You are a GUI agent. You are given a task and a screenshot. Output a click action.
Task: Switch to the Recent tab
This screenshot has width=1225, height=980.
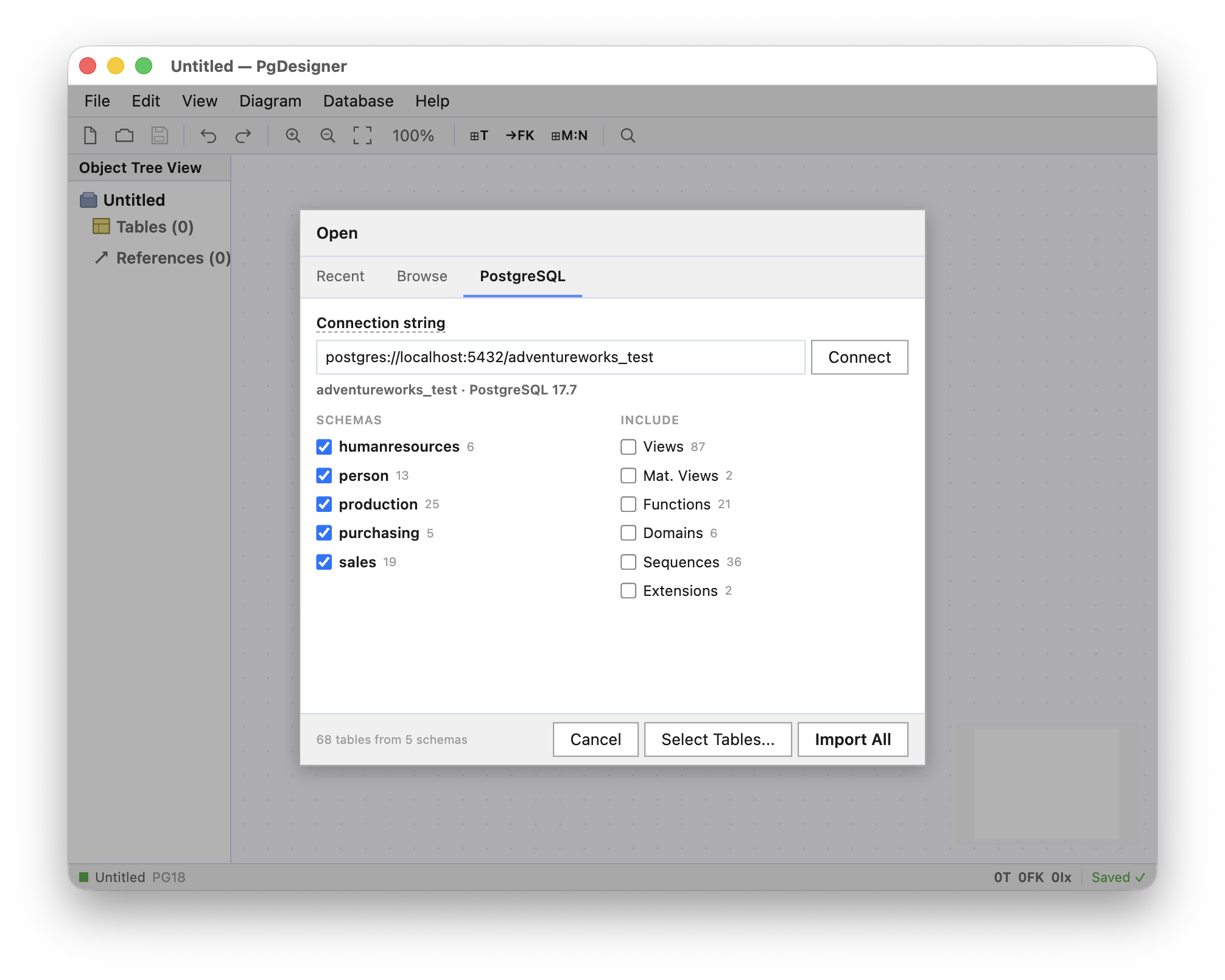[x=340, y=276]
